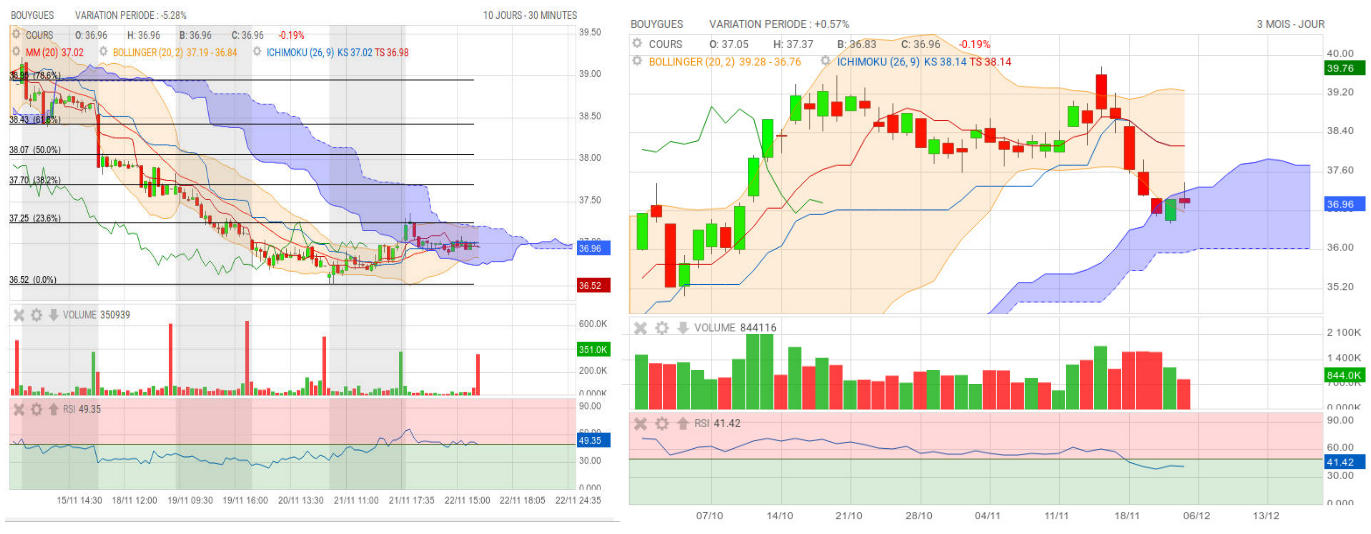Move VOLUME 844116 panel down
Viewport: 1371px width, 534px height.
click(x=682, y=328)
